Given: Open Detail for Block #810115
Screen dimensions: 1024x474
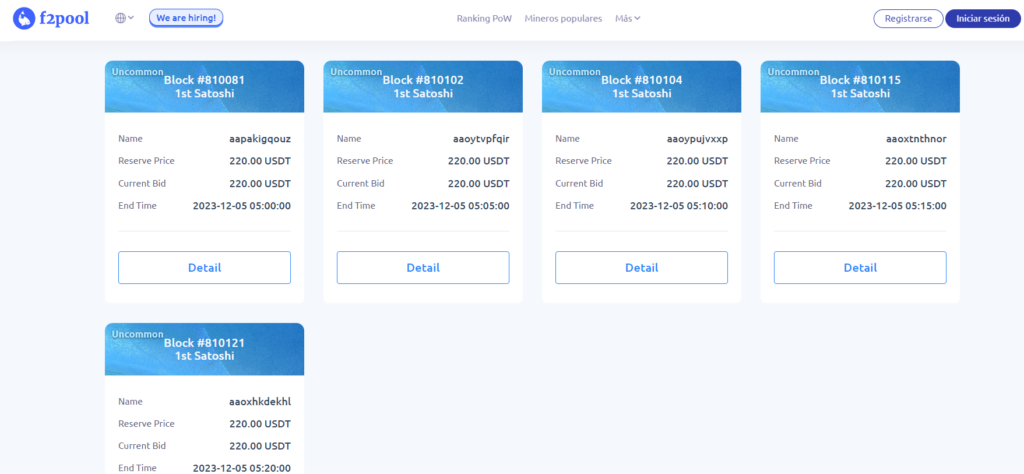Looking at the screenshot, I should 860,268.
